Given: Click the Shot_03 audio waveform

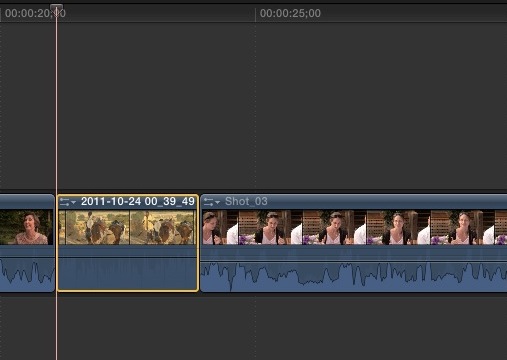Looking at the screenshot, I should (x=354, y=275).
